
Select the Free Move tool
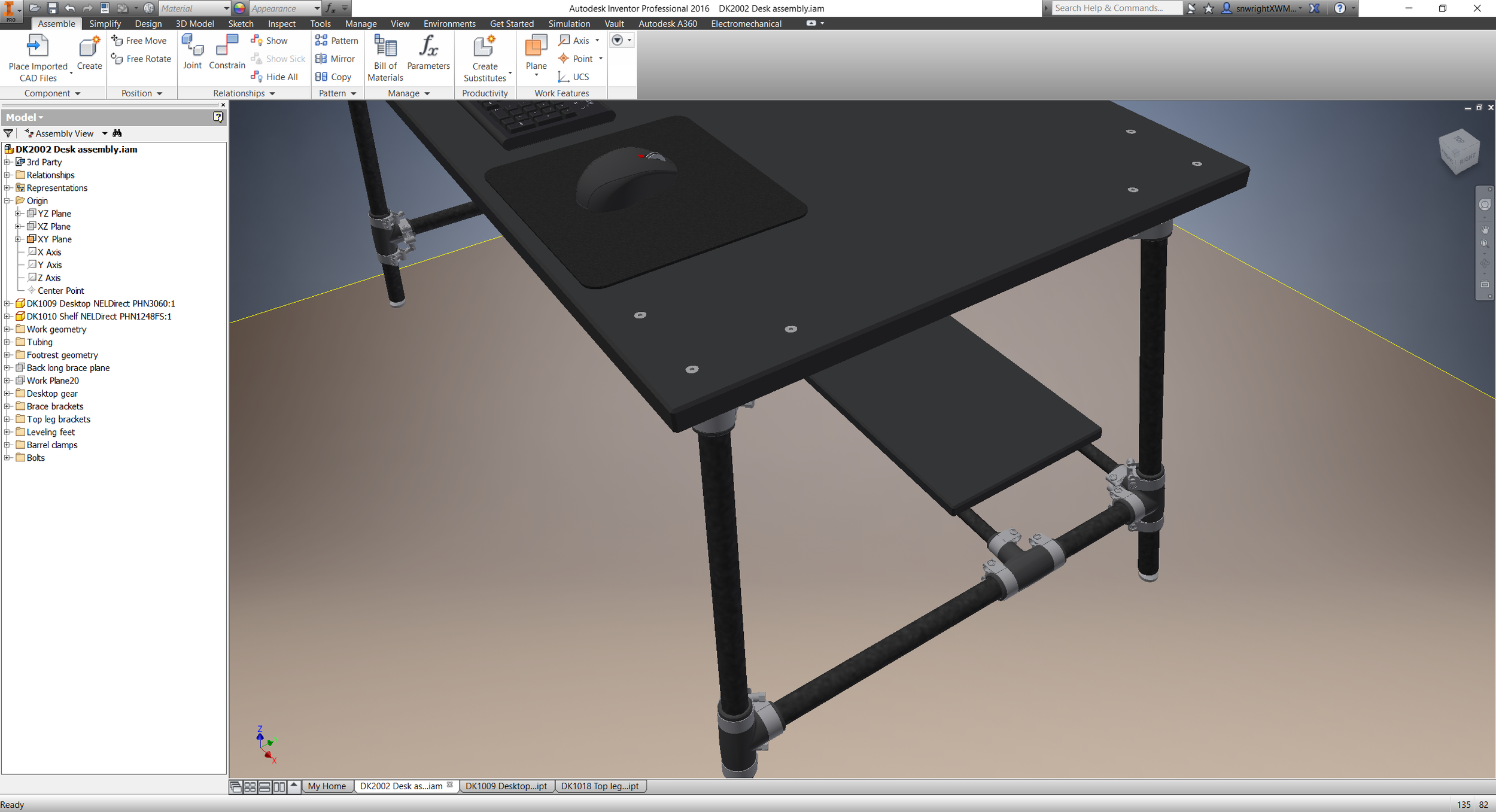coord(139,40)
